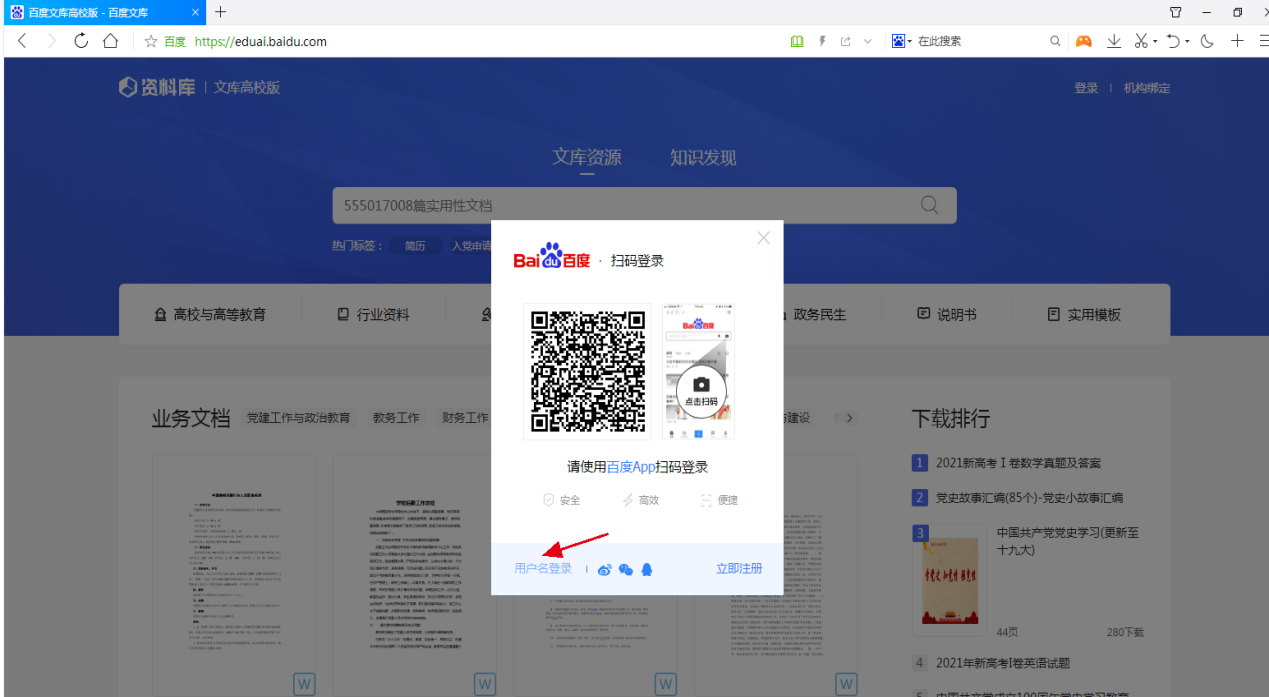Click the green reading mode book icon
The width and height of the screenshot is (1269, 697).
pyautogui.click(x=796, y=41)
